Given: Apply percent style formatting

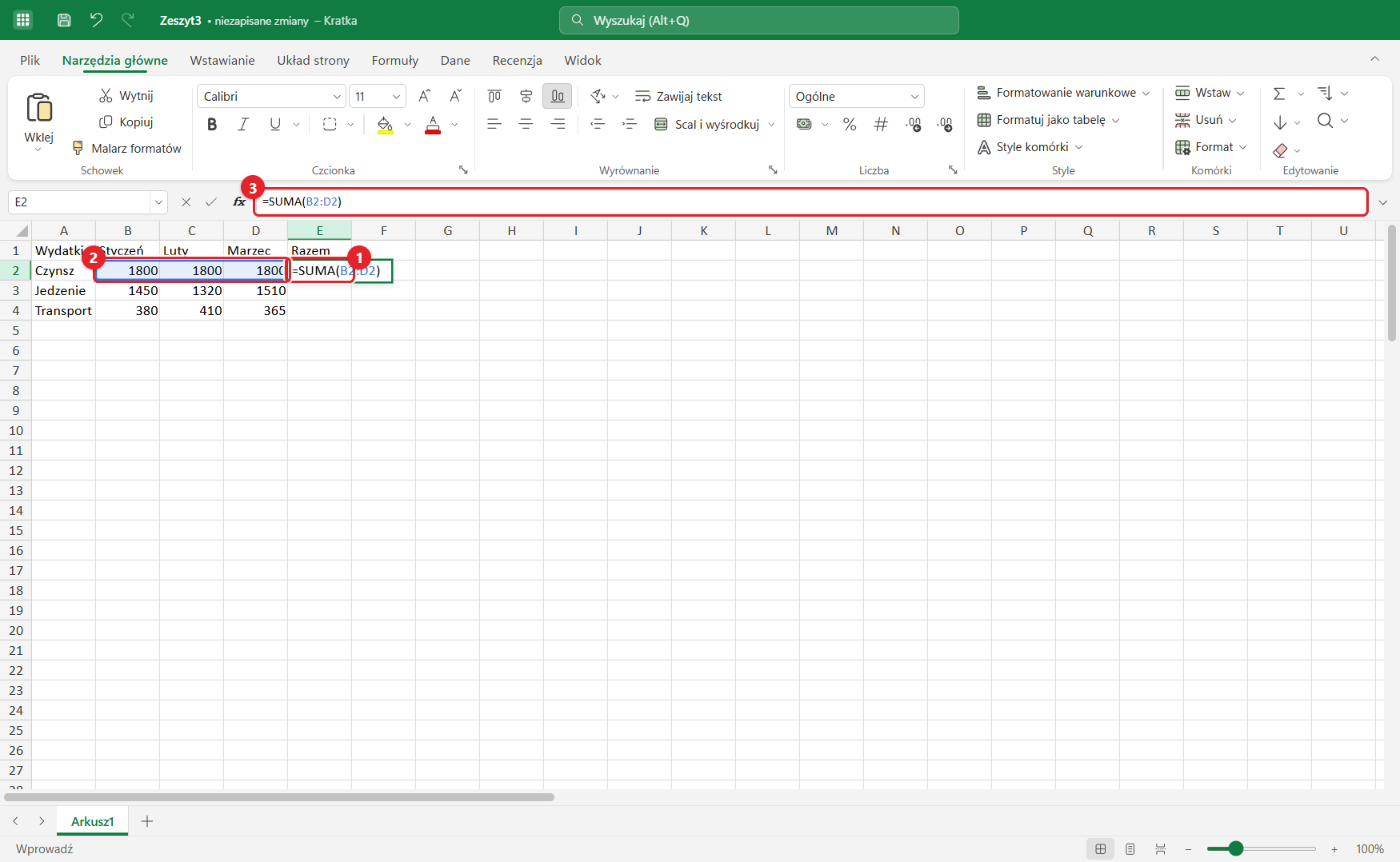Looking at the screenshot, I should [x=850, y=124].
